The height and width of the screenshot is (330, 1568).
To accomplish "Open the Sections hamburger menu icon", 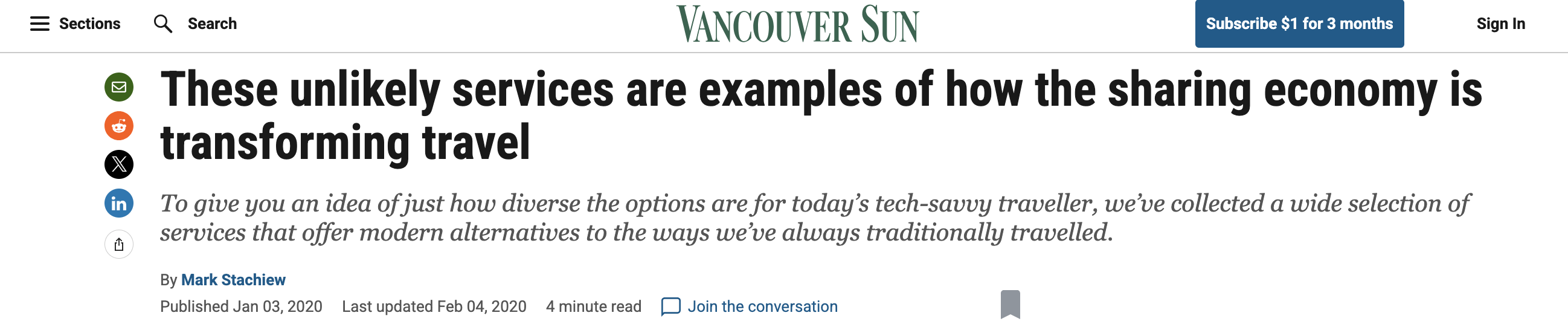I will [x=40, y=24].
